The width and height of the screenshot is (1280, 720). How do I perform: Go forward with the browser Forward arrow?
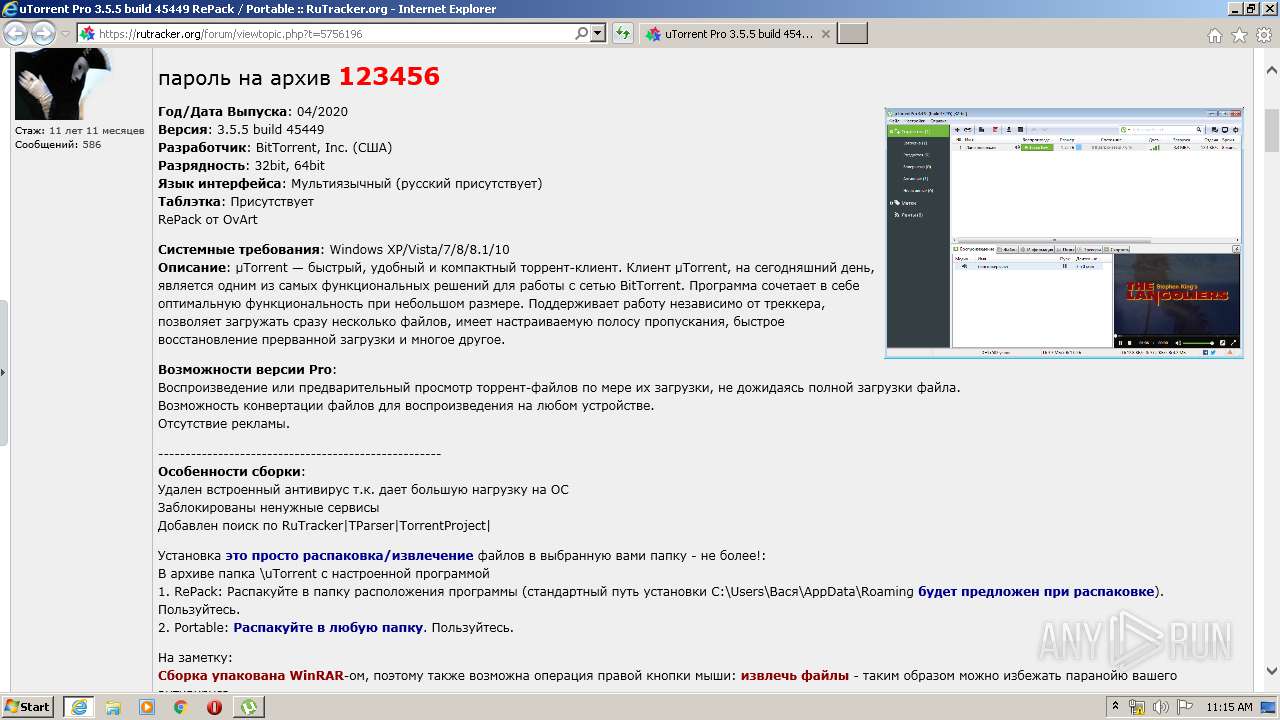coord(43,34)
